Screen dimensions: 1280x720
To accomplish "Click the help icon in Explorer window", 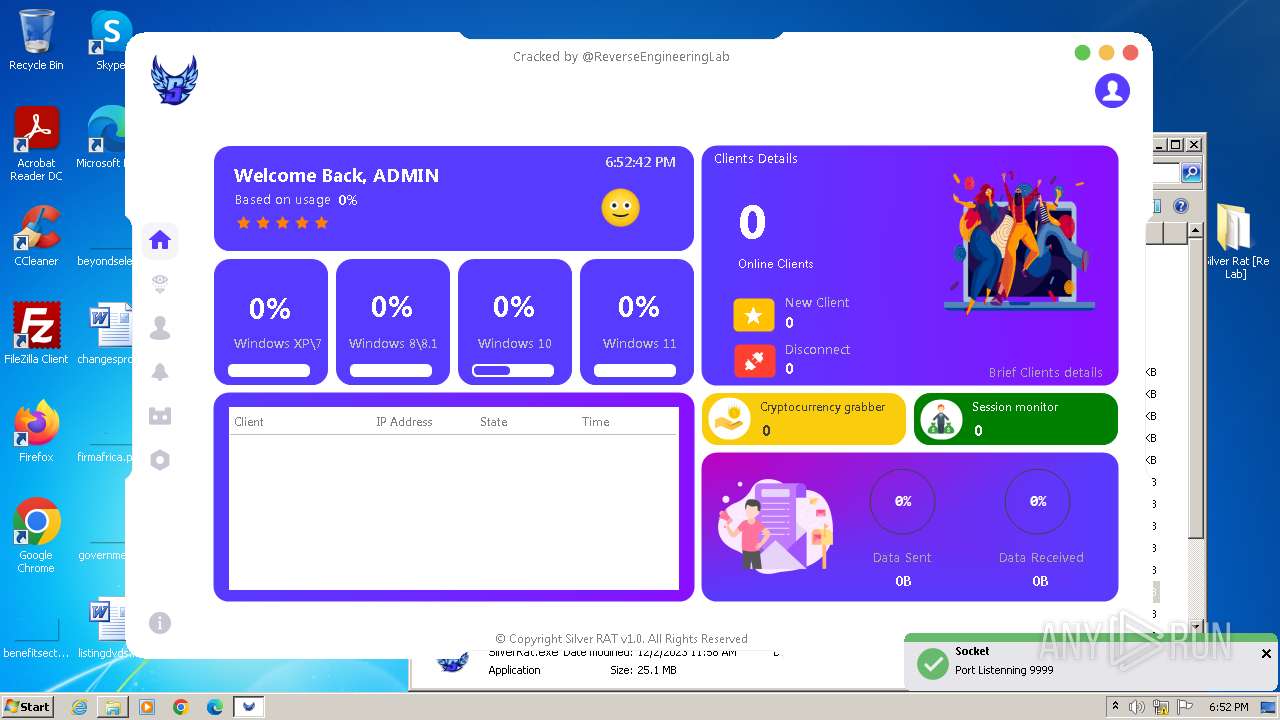I will (1180, 206).
